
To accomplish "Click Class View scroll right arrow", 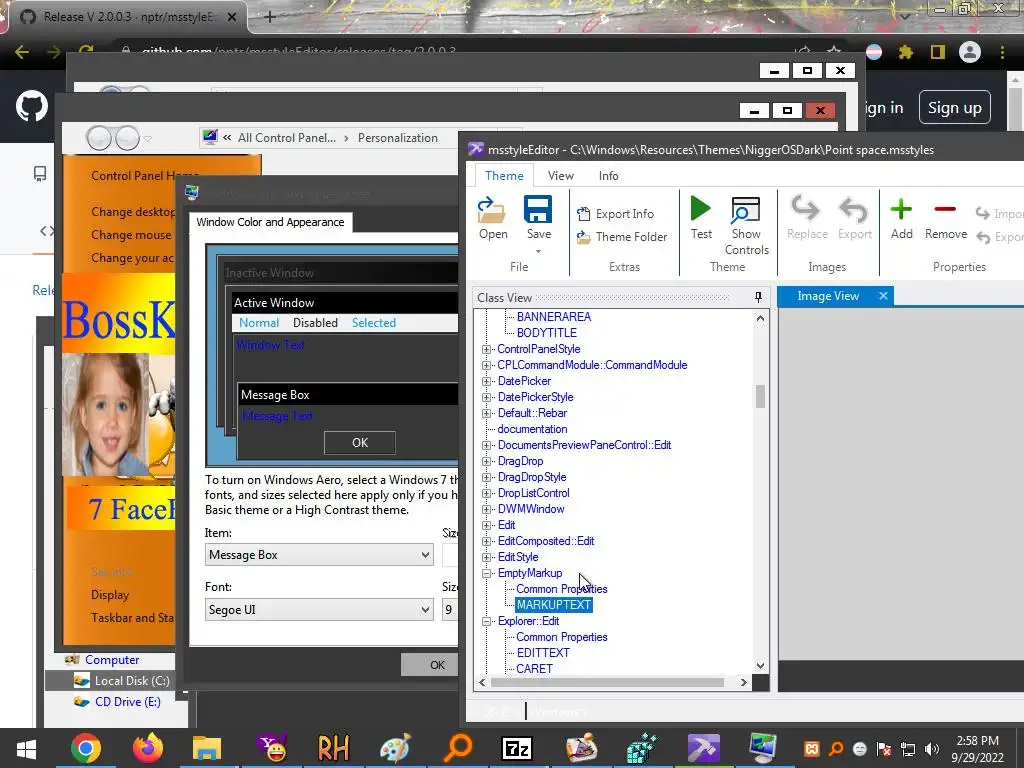I will pos(743,682).
